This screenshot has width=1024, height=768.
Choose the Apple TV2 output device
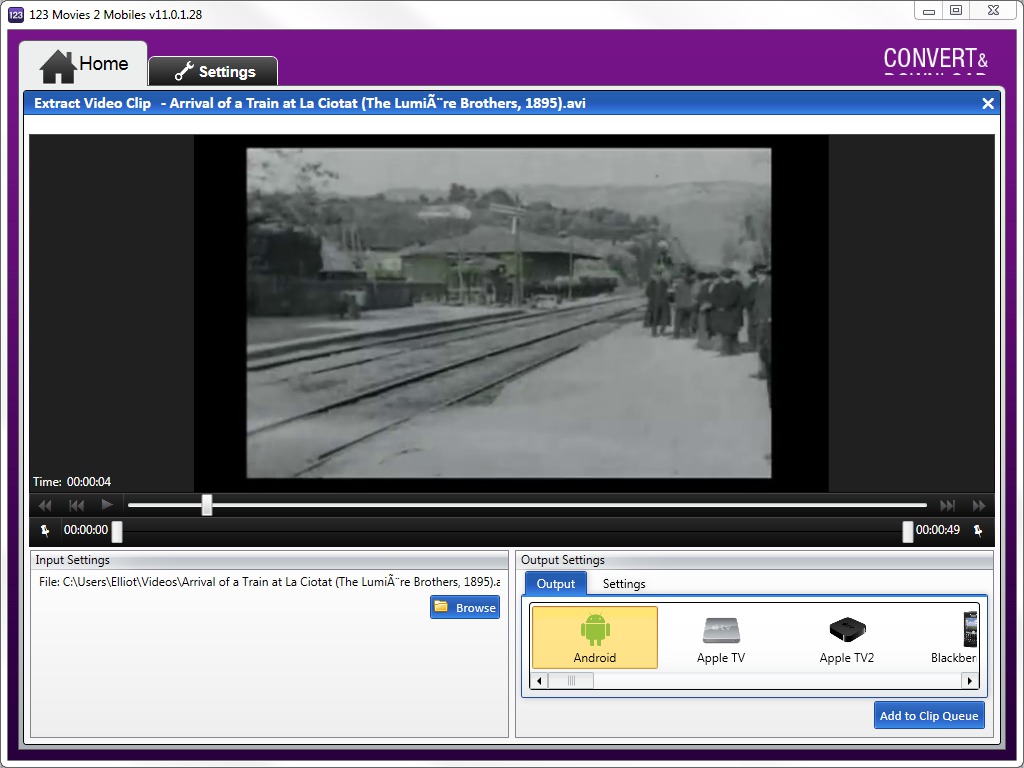click(846, 637)
